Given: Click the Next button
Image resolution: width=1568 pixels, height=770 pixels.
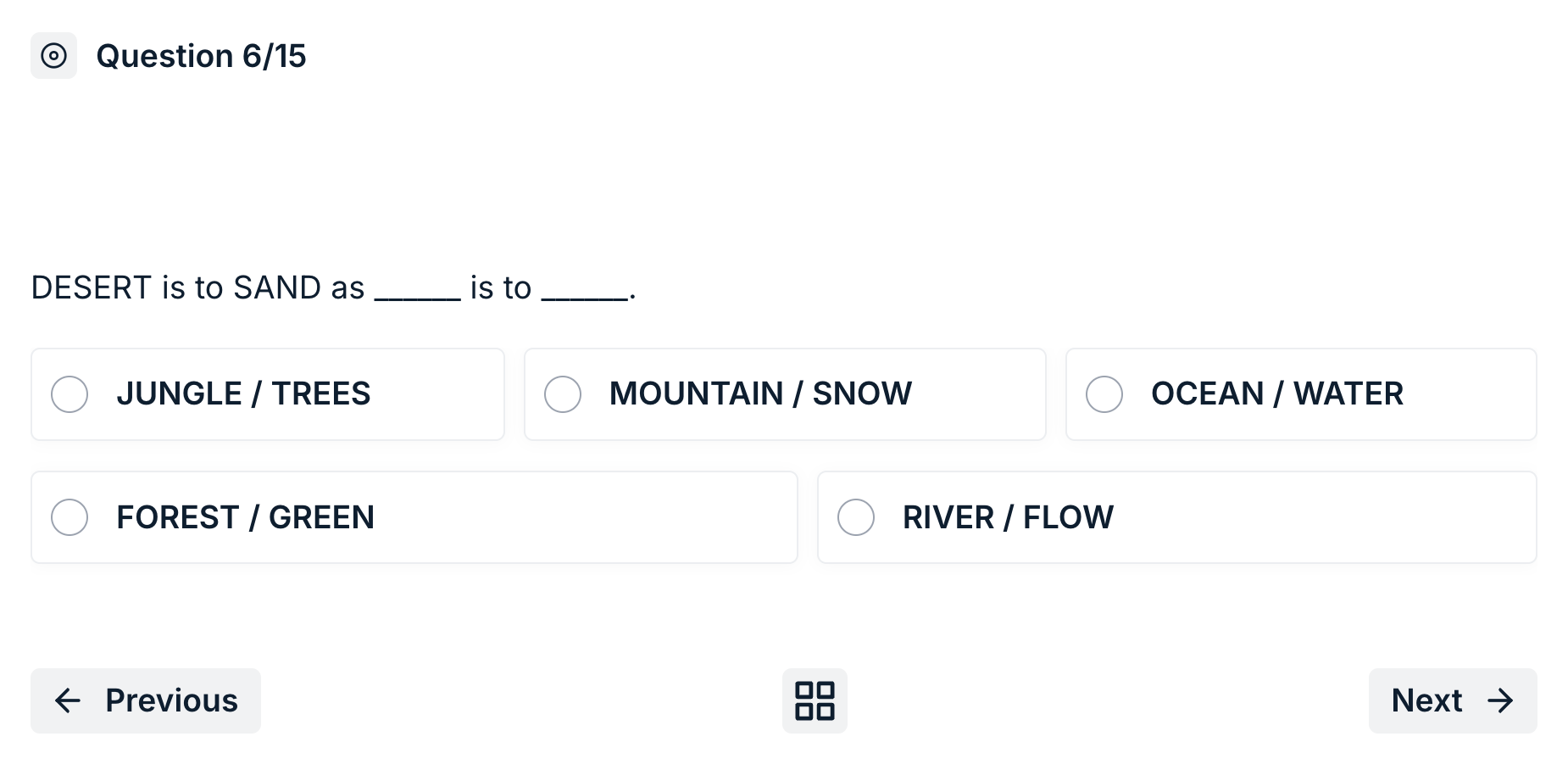Looking at the screenshot, I should click(1452, 700).
